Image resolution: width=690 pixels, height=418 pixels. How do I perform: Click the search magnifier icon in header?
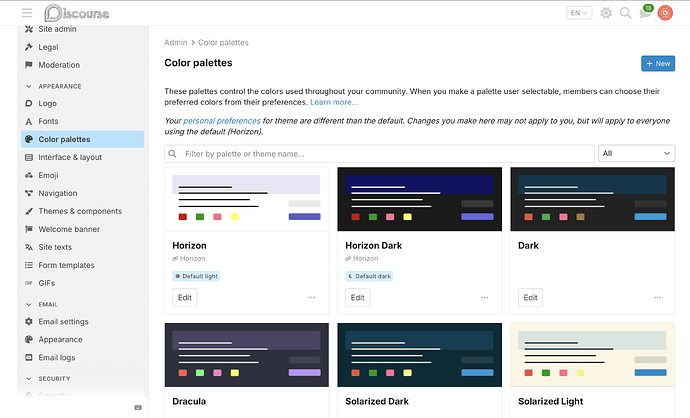click(625, 13)
